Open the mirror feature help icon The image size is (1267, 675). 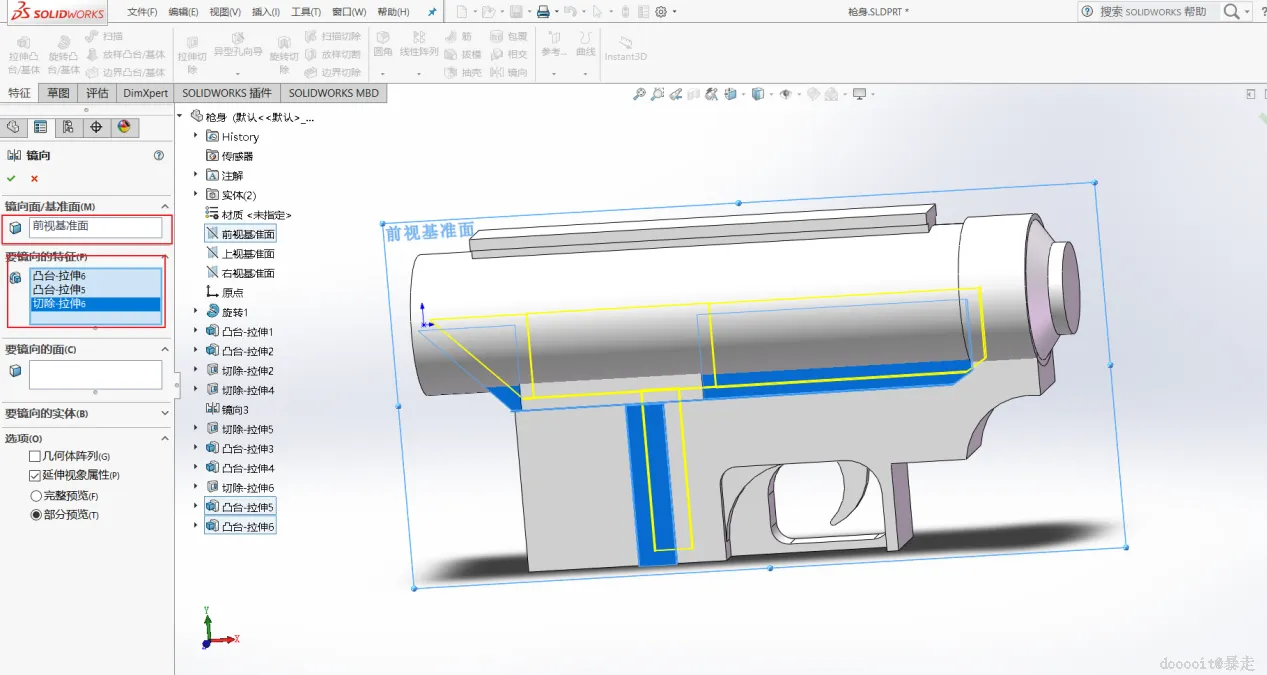[x=158, y=156]
